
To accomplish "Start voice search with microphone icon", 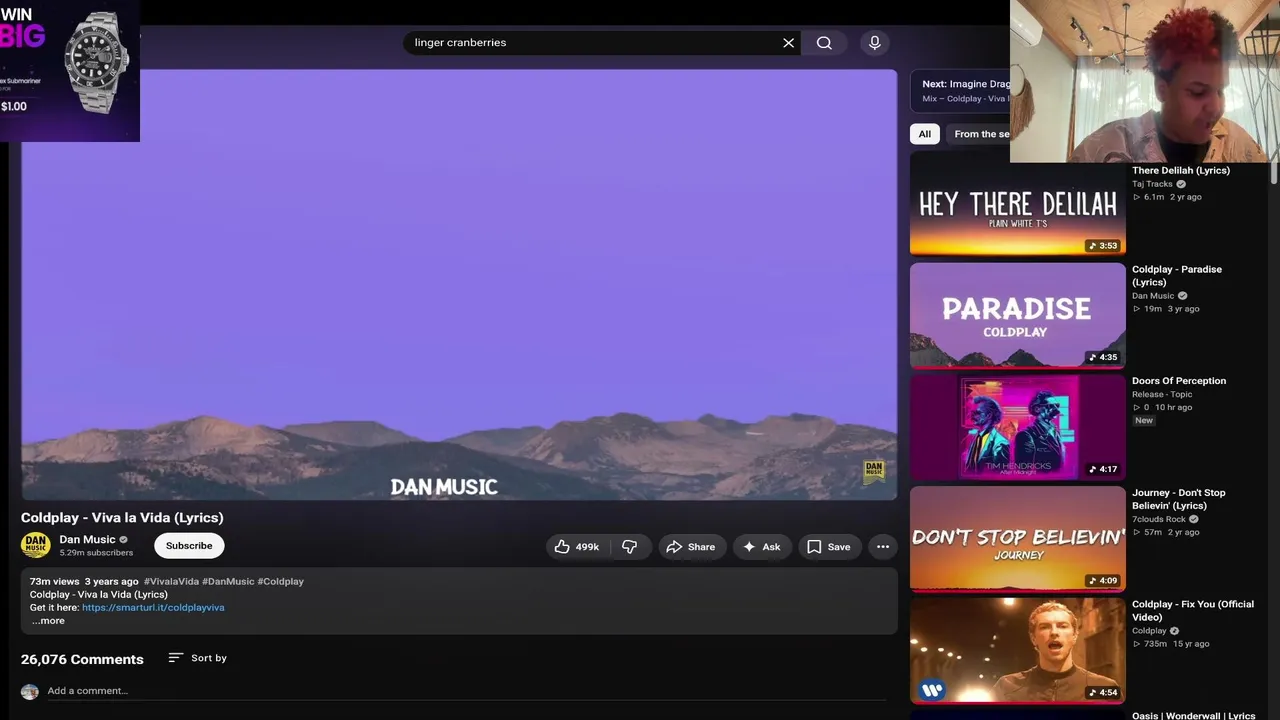I will [x=875, y=43].
